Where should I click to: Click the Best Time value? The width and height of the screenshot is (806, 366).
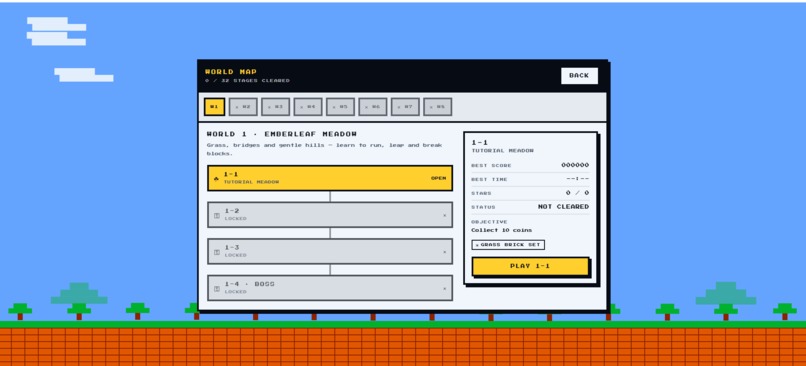point(578,179)
